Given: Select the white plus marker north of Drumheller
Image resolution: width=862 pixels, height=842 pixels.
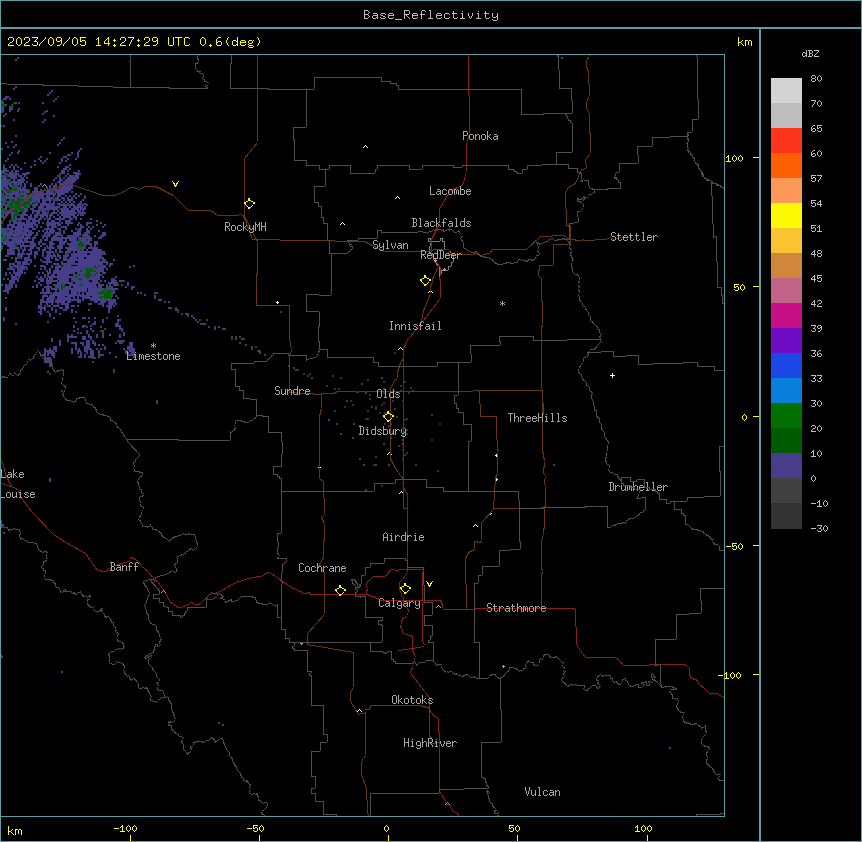Looking at the screenshot, I should pyautogui.click(x=612, y=375).
